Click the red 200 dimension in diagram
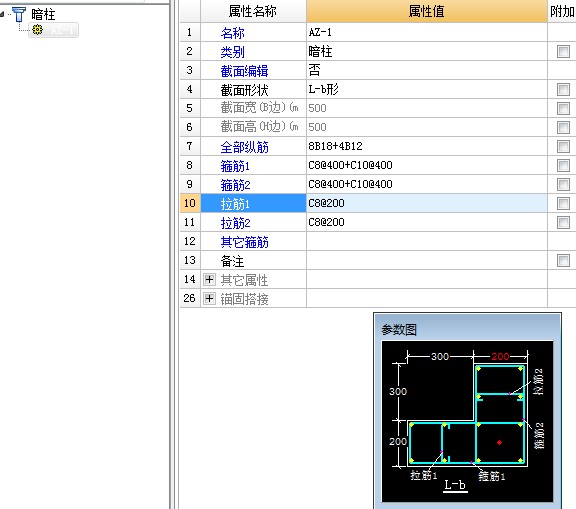The image size is (576, 509). click(500, 356)
